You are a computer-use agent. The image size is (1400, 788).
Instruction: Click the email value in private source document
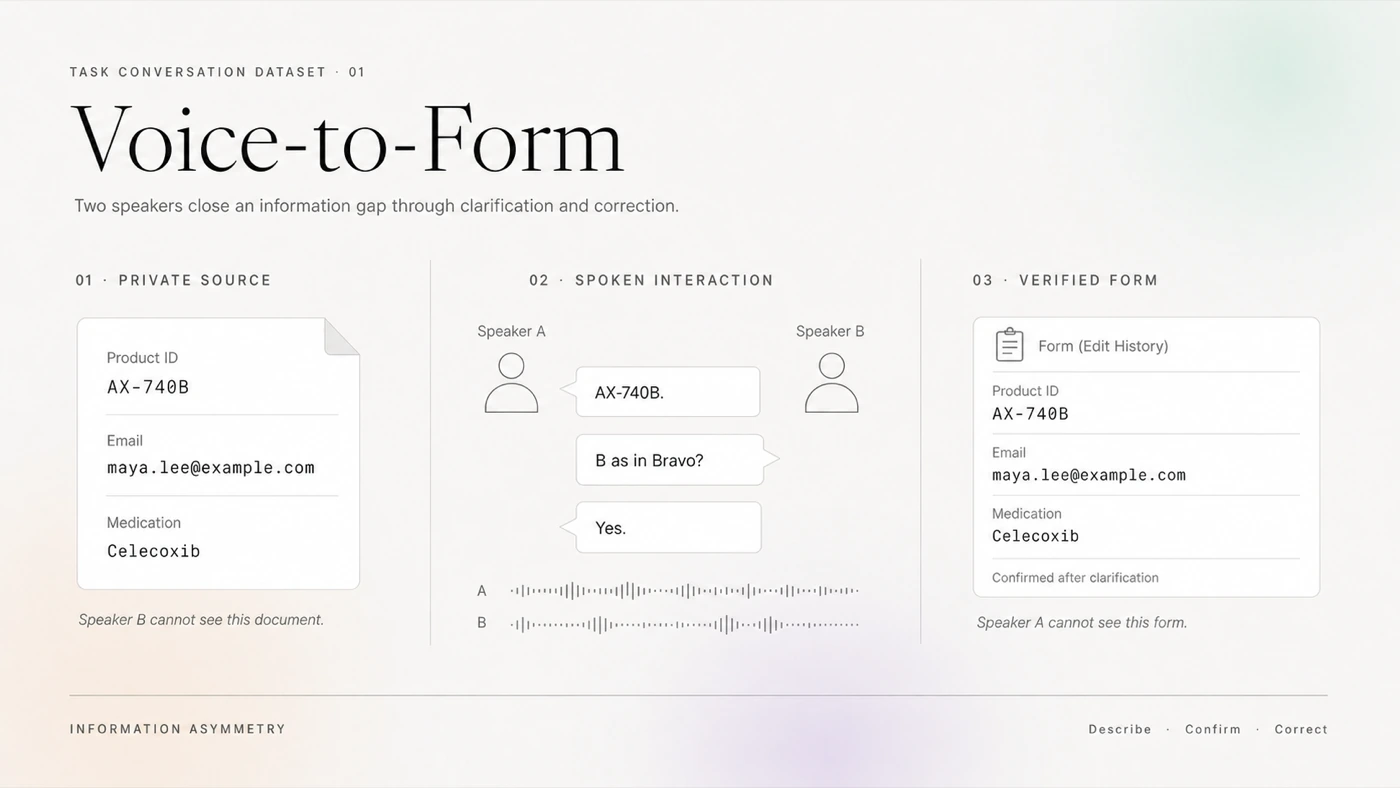[211, 468]
